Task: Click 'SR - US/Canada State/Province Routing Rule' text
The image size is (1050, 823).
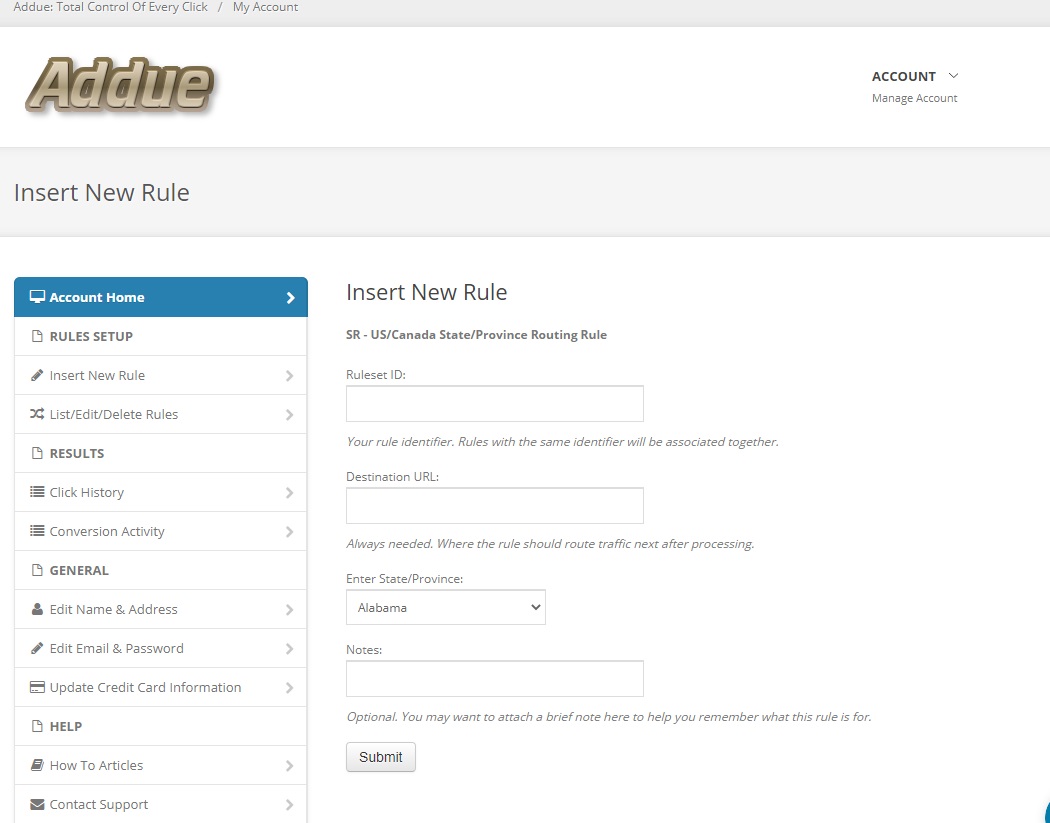Action: (476, 334)
